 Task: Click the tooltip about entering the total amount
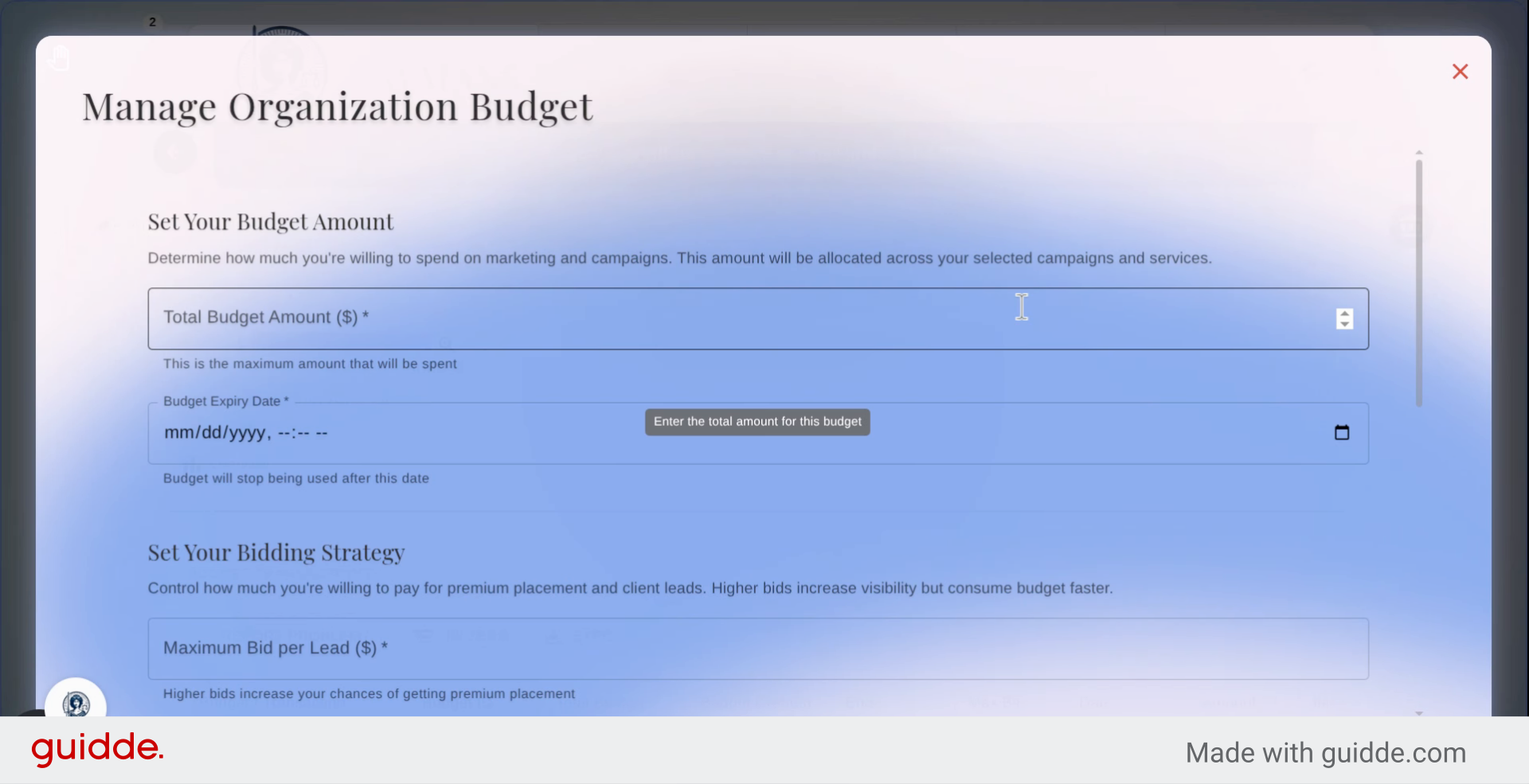tap(757, 422)
